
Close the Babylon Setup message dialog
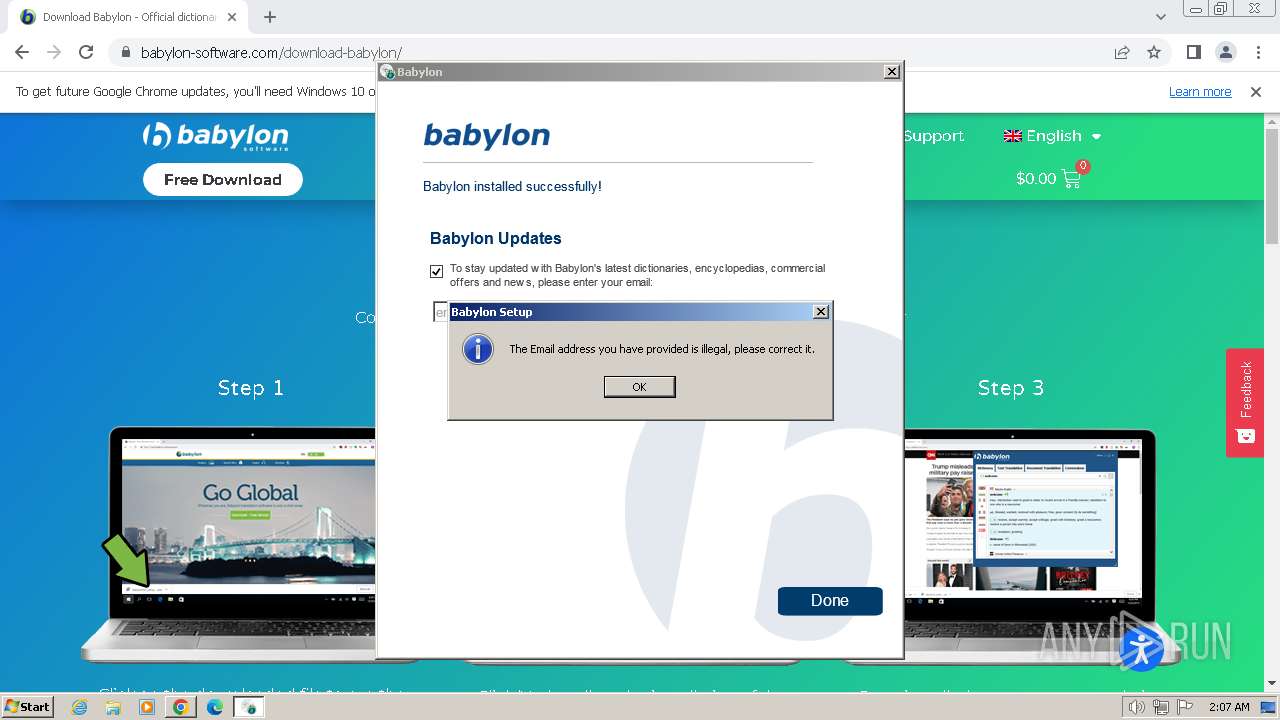(x=821, y=312)
